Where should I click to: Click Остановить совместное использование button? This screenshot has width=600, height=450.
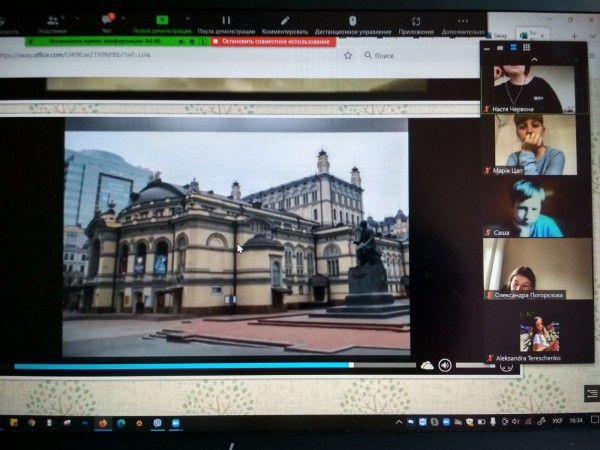273,41
